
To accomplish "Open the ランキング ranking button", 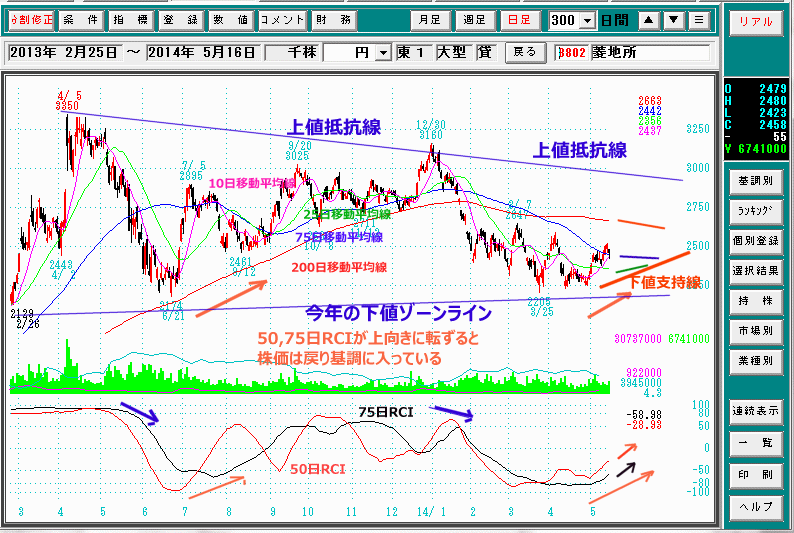I will point(756,211).
